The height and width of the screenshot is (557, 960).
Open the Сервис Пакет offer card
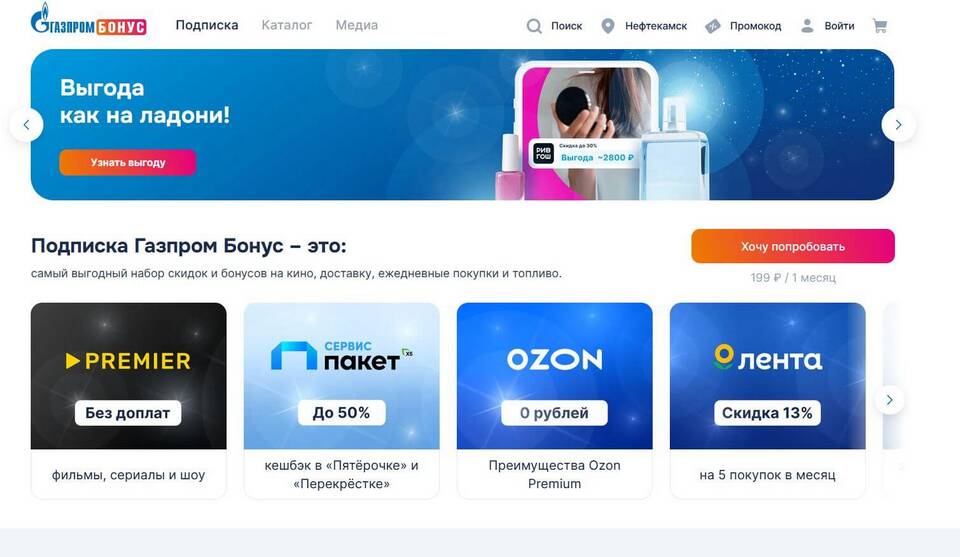click(x=342, y=400)
